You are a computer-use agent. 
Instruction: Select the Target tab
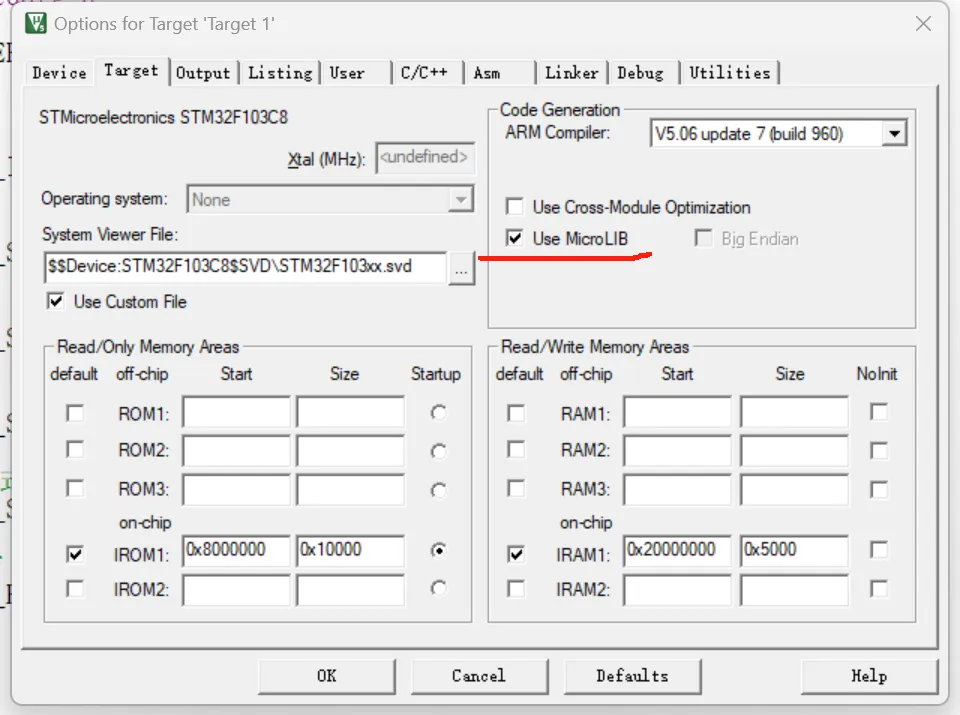(131, 70)
